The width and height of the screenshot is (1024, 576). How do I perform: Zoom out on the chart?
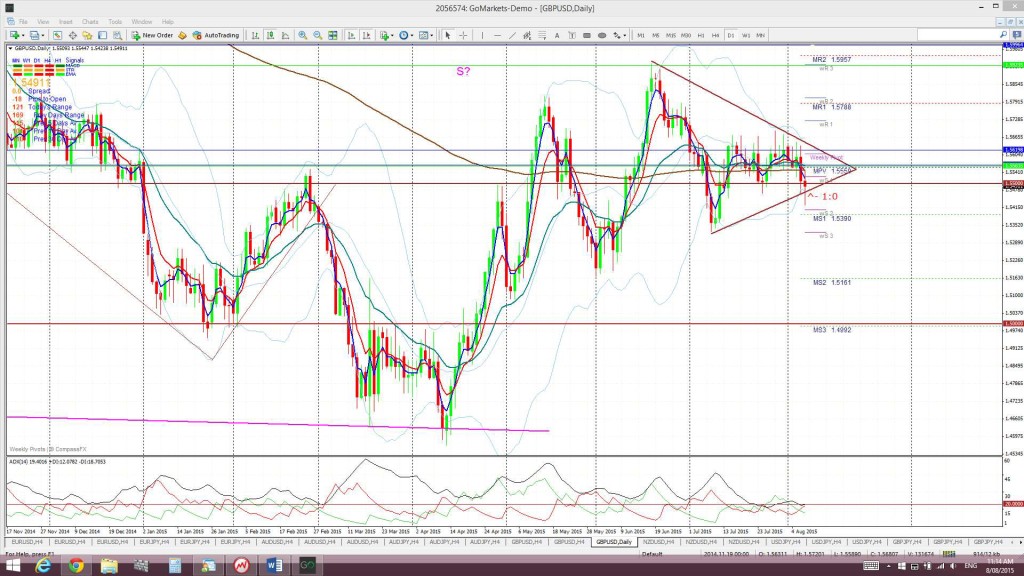click(317, 35)
